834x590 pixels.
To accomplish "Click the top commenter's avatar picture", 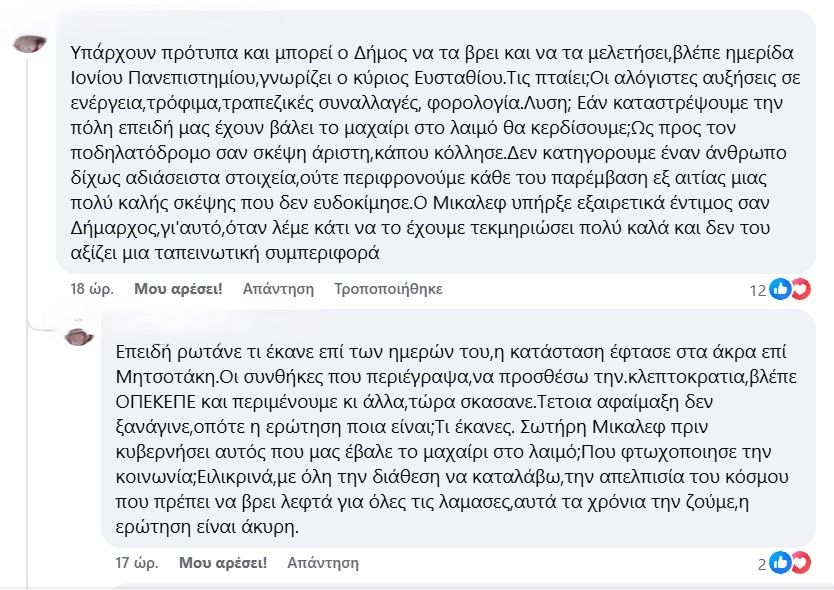I will pos(29,43).
